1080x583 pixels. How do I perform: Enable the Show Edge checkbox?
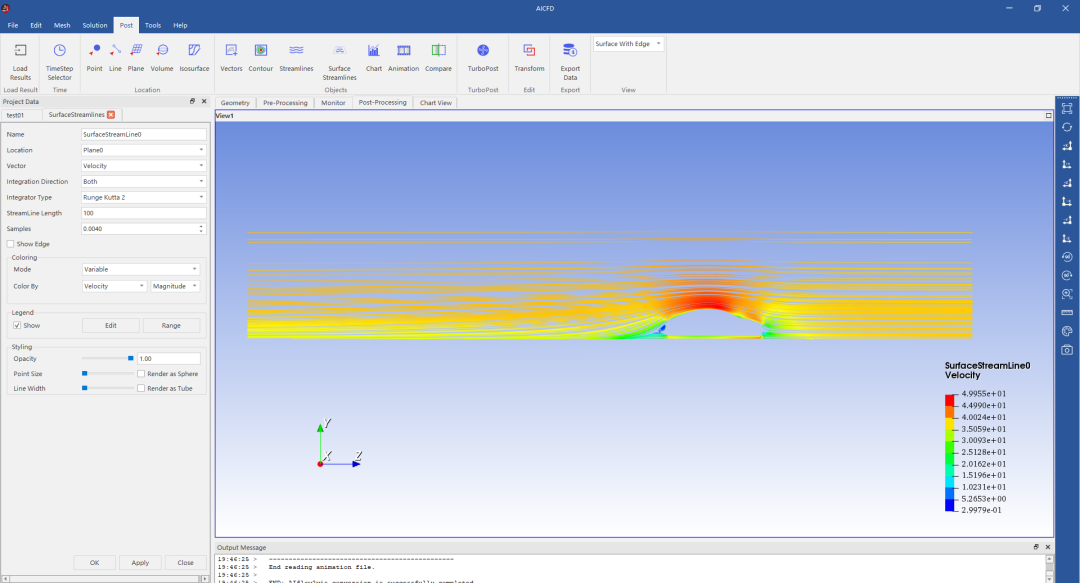point(10,244)
